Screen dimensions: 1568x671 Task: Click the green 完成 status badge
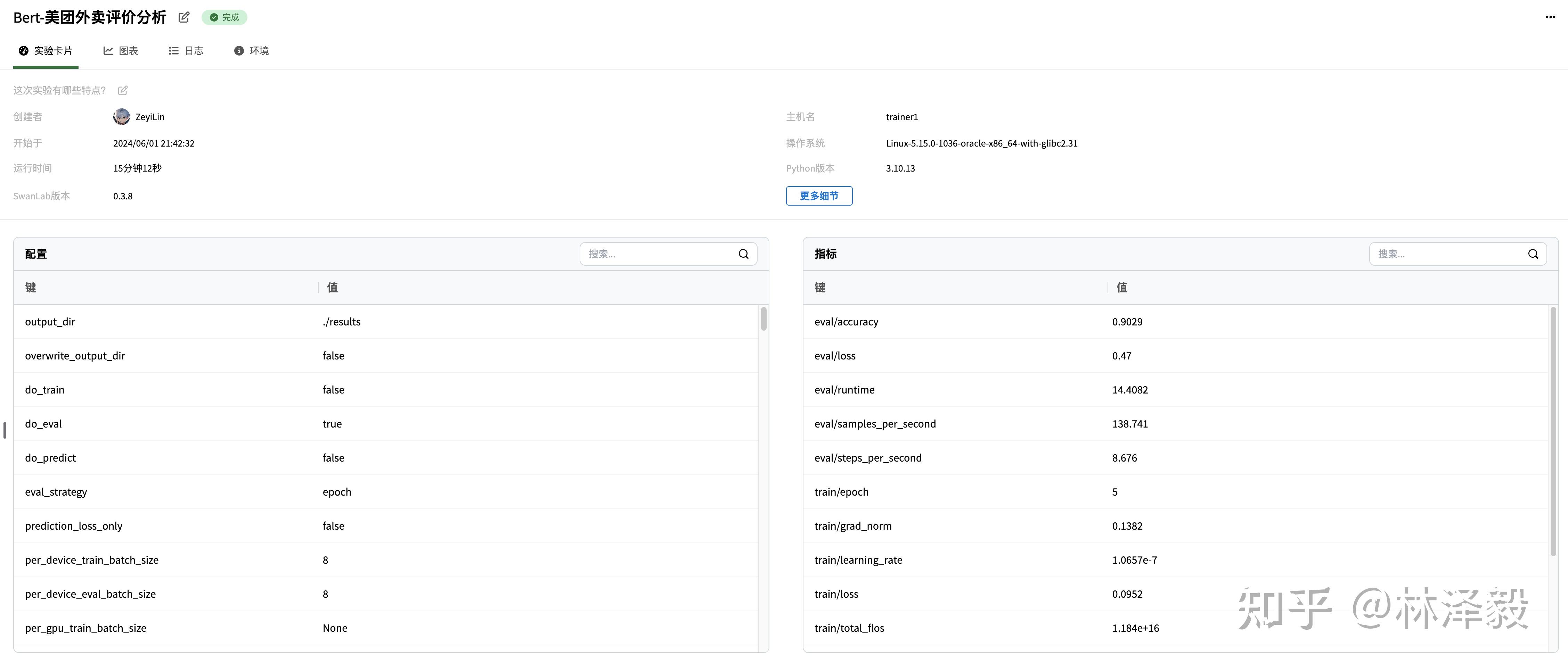point(224,18)
